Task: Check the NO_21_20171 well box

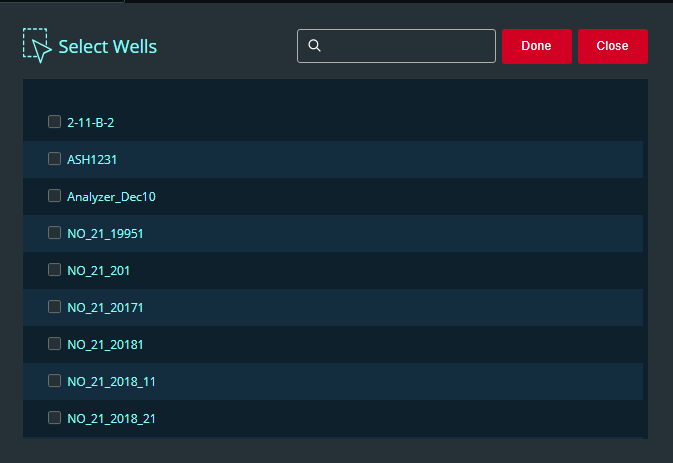Action: 55,307
